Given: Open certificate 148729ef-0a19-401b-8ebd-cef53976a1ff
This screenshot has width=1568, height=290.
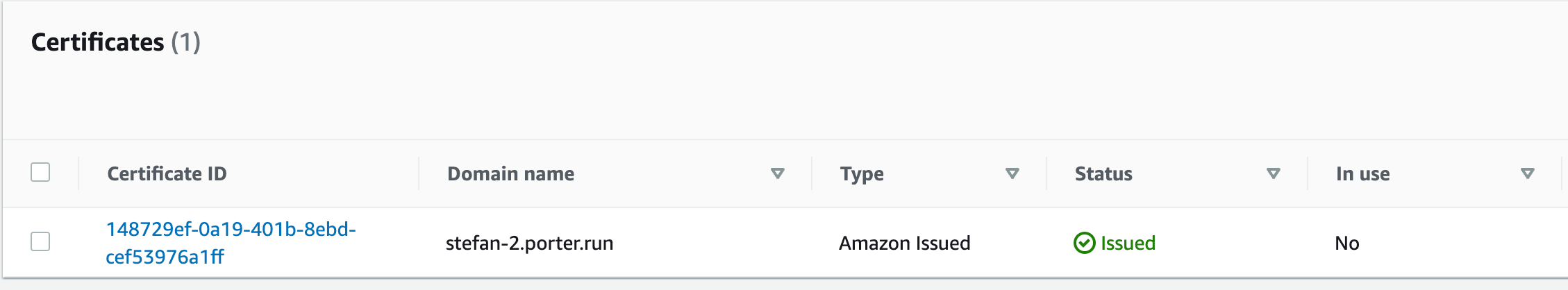Looking at the screenshot, I should click(231, 243).
